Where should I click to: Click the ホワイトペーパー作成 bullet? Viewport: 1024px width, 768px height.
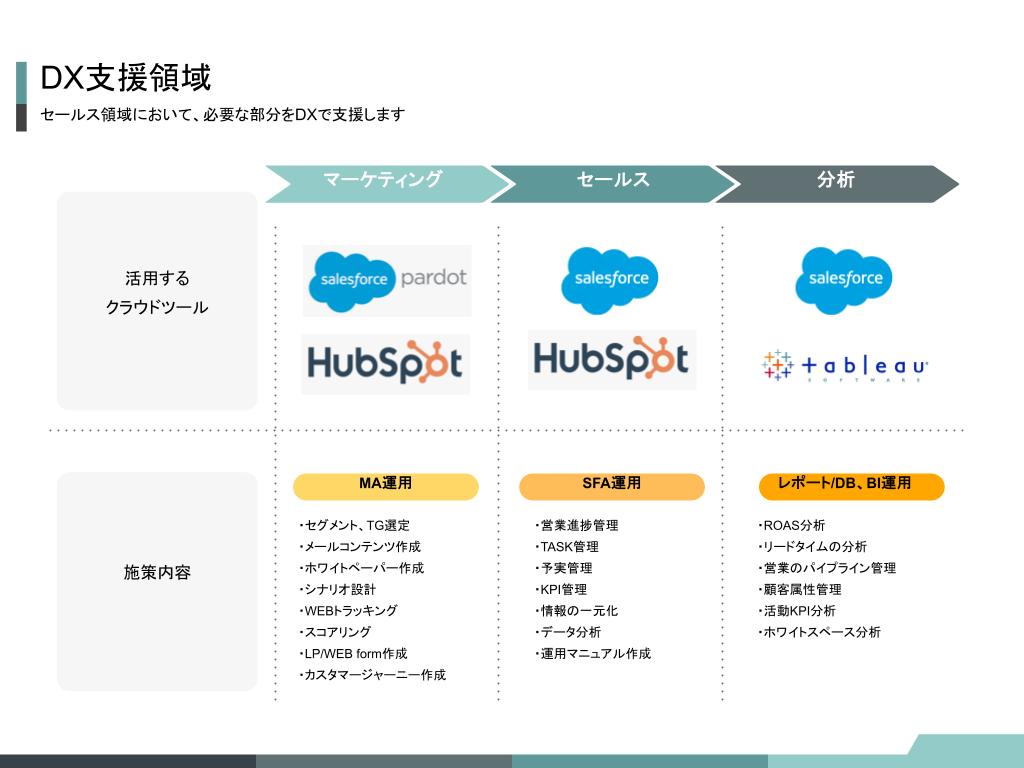(x=362, y=568)
